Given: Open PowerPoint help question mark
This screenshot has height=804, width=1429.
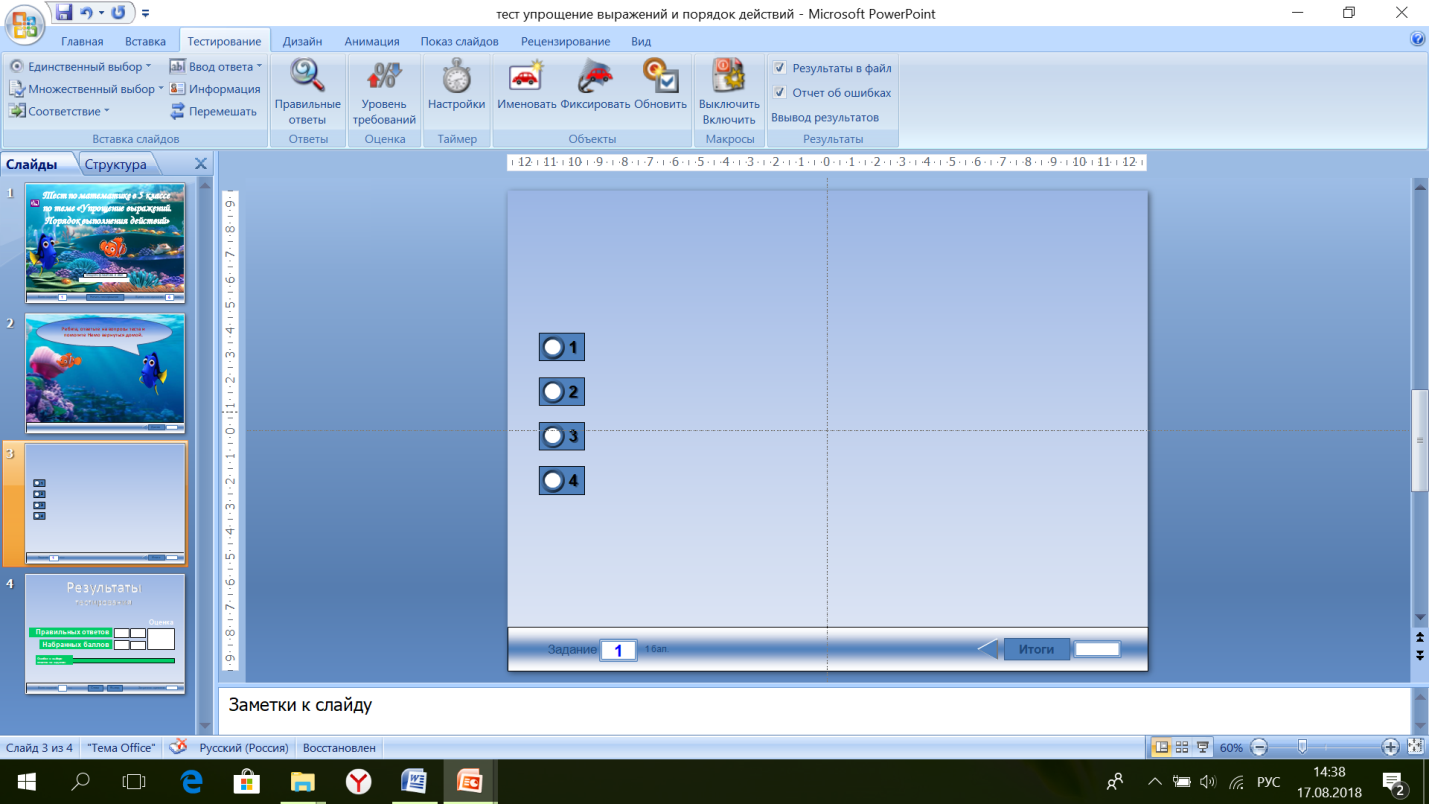Looking at the screenshot, I should click(x=1417, y=40).
